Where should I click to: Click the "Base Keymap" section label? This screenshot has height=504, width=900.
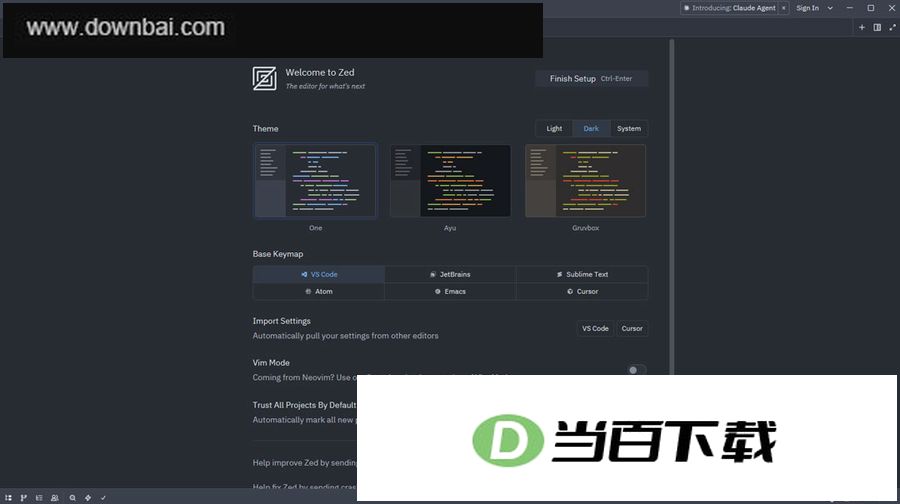pos(278,254)
